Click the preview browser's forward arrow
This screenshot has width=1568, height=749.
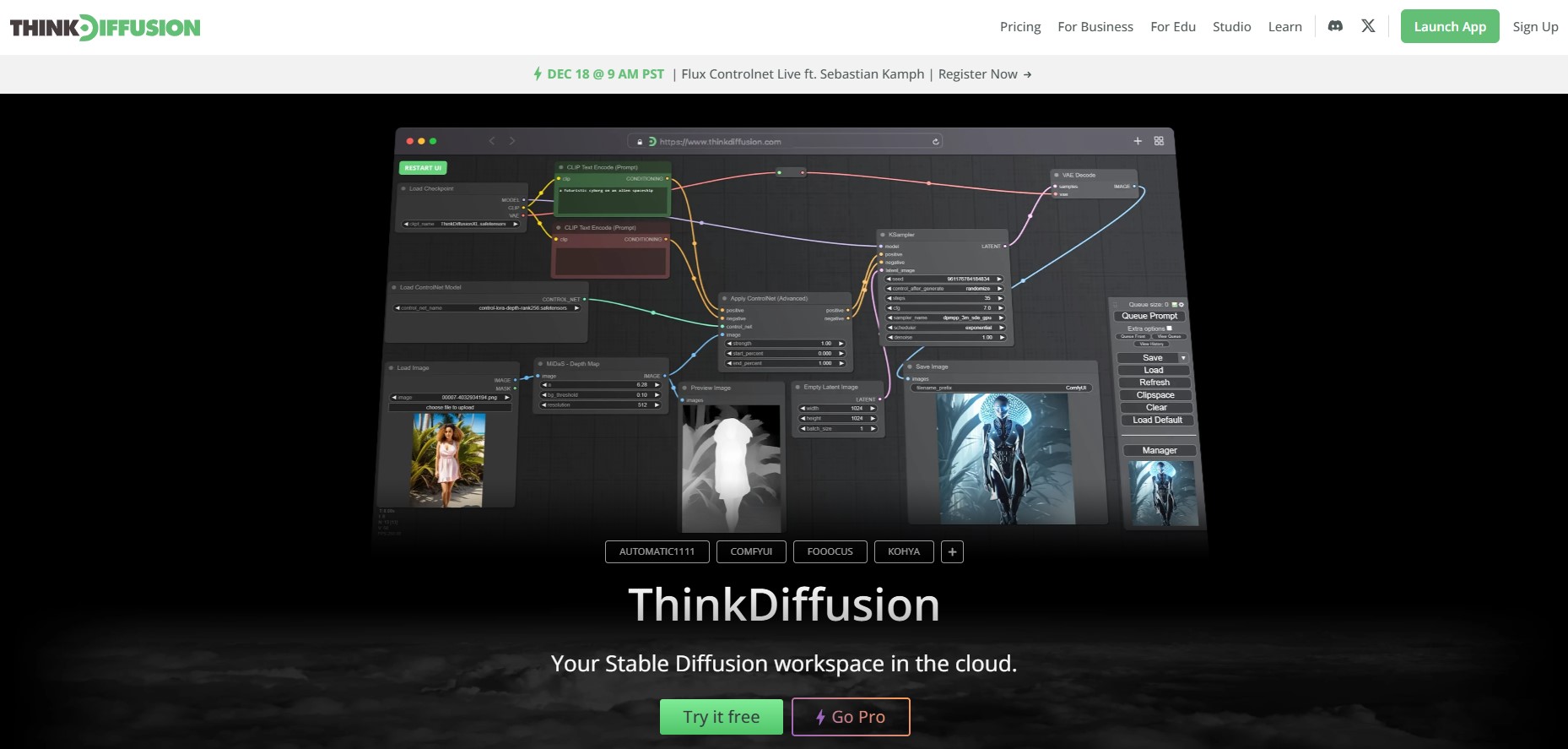pyautogui.click(x=511, y=141)
